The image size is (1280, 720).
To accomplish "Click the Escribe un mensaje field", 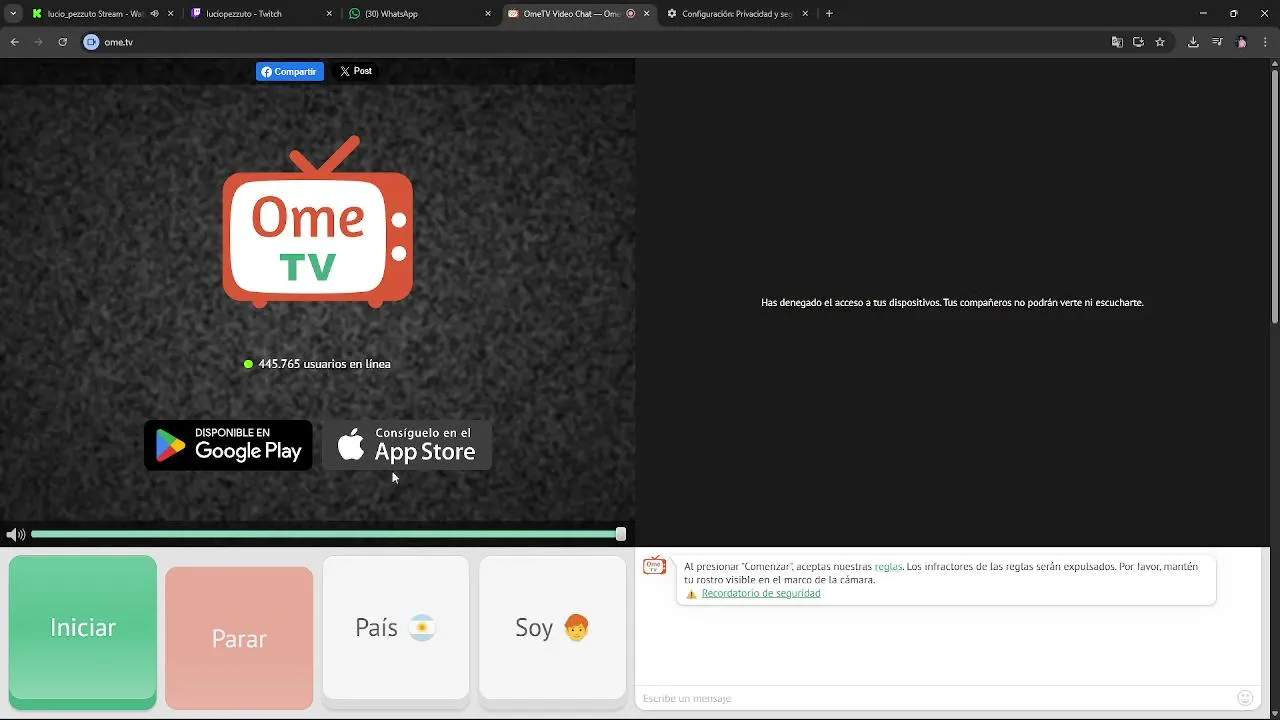I will (935, 698).
